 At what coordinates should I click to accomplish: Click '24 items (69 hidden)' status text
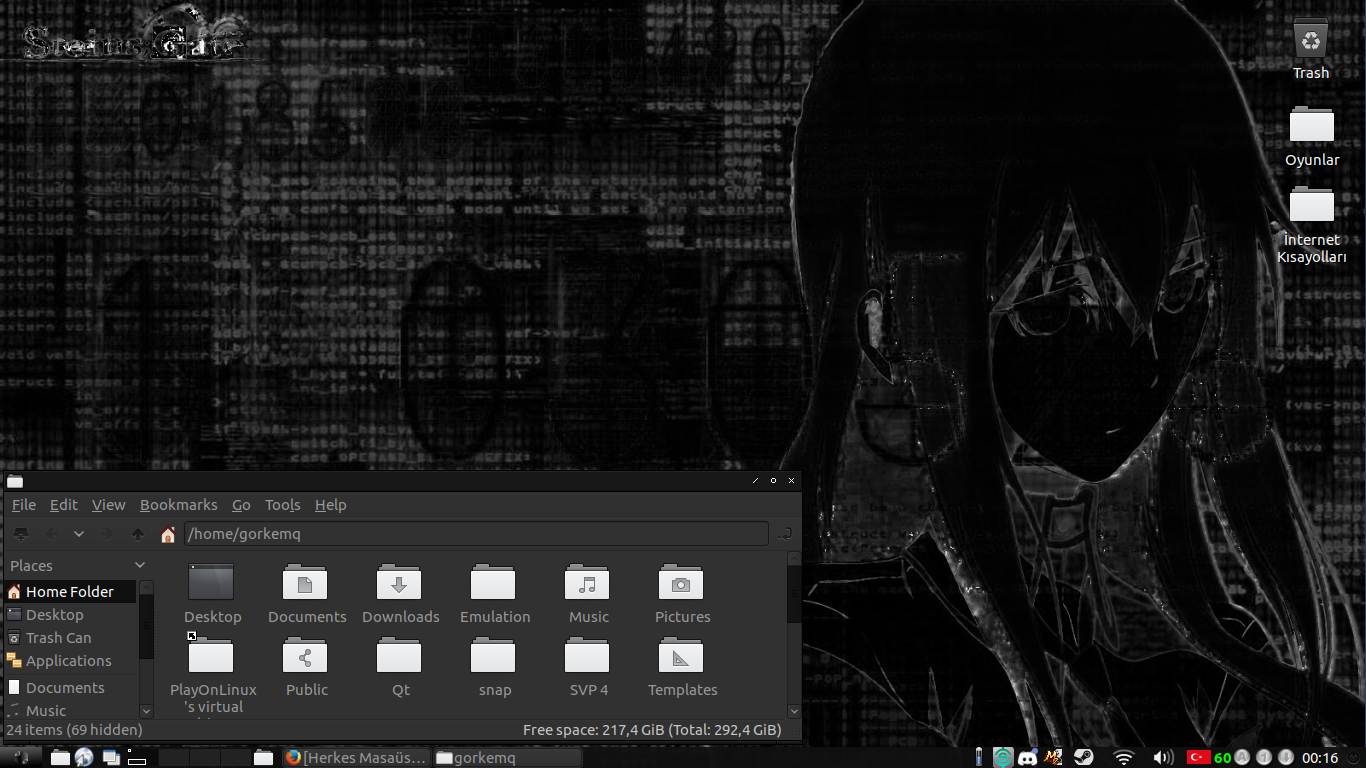[x=74, y=730]
